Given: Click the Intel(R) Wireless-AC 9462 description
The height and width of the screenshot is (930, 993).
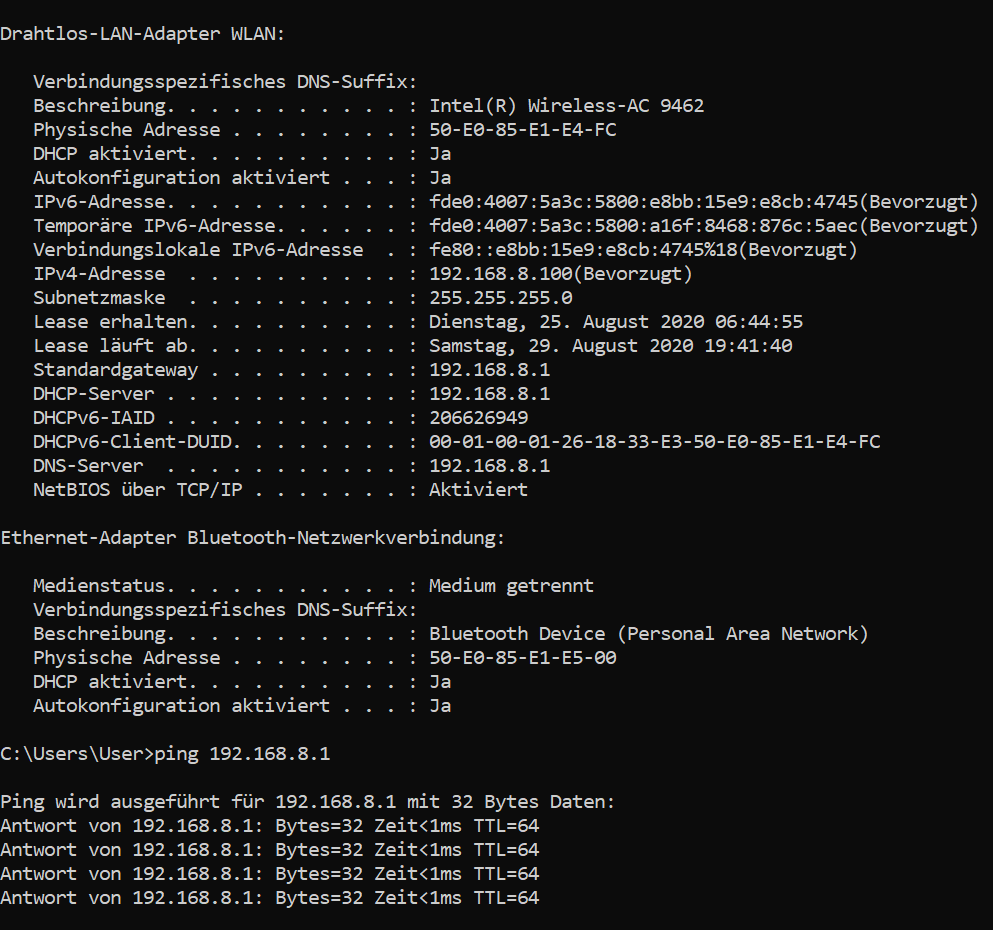Looking at the screenshot, I should [566, 106].
